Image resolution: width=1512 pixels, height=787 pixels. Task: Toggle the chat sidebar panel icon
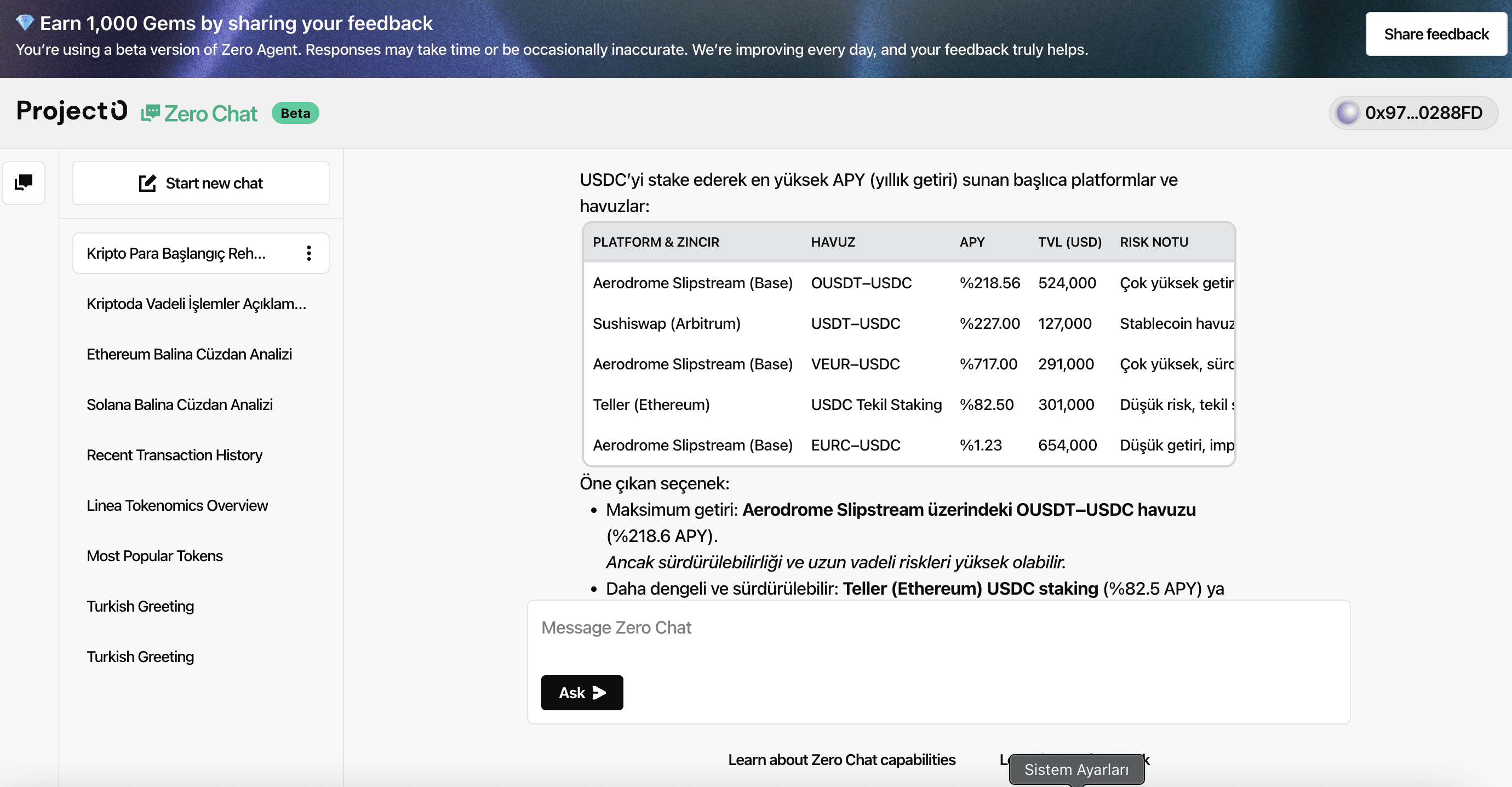(24, 183)
